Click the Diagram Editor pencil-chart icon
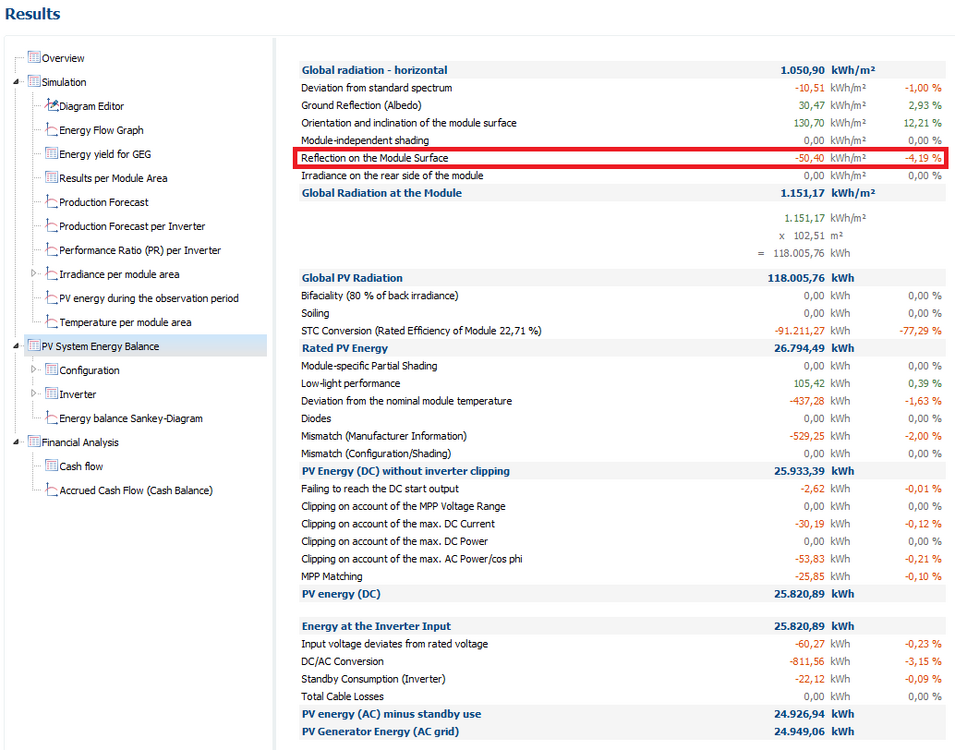The width and height of the screenshot is (955, 750). tap(52, 106)
